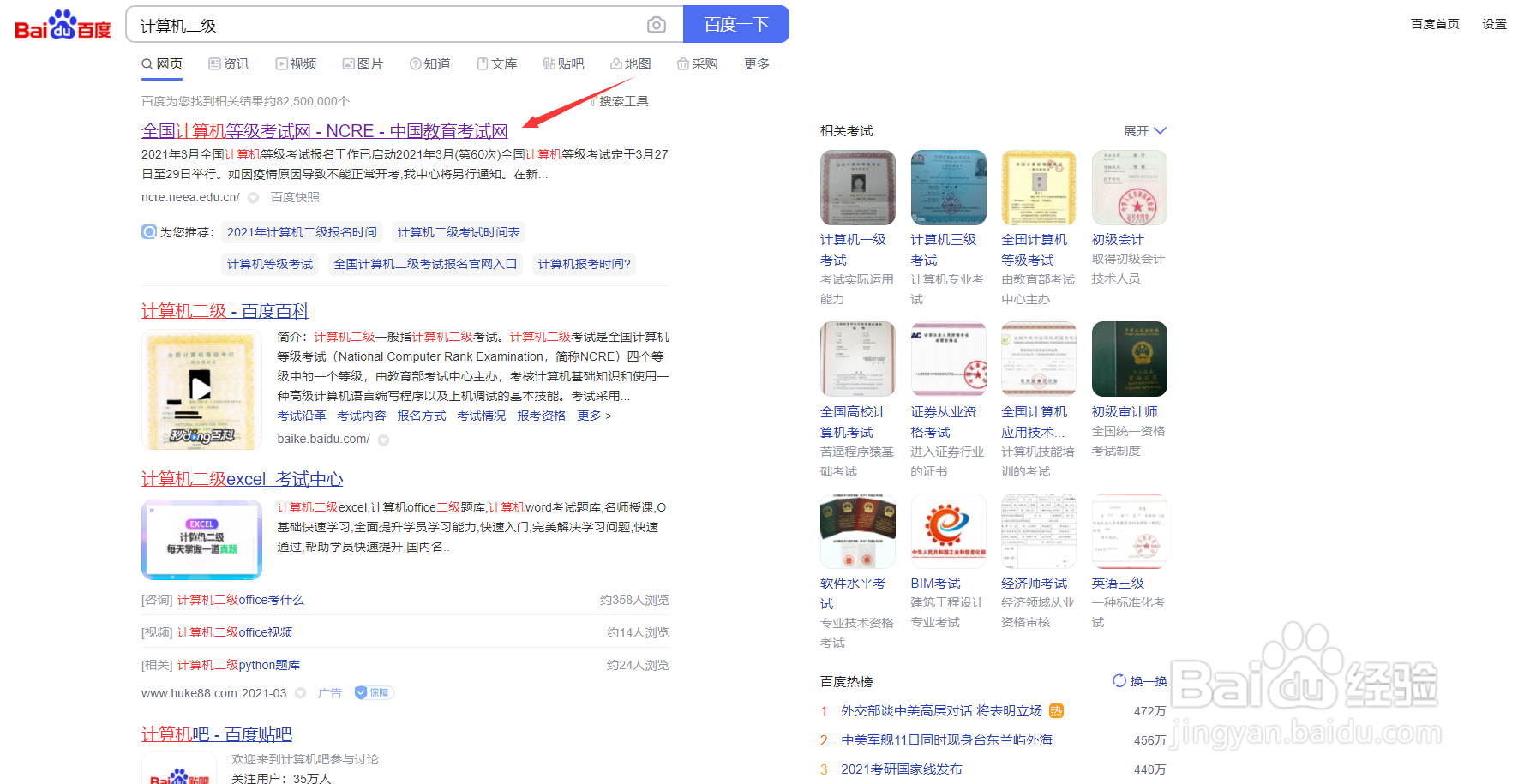Image resolution: width=1524 pixels, height=784 pixels.
Task: Click the icon beside ncre.neea.edu.cn URL
Action: (253, 198)
